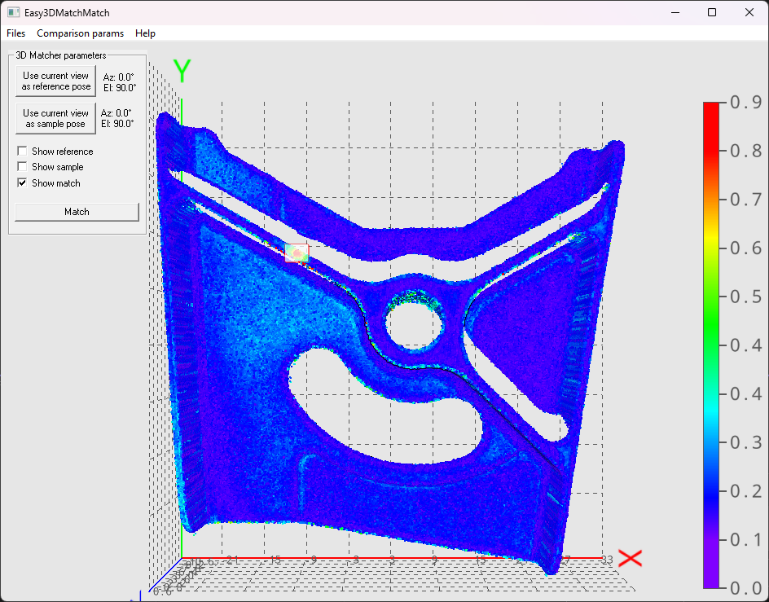Click the purple bottom of the color scale
Screen dimensions: 769x602
point(712,581)
